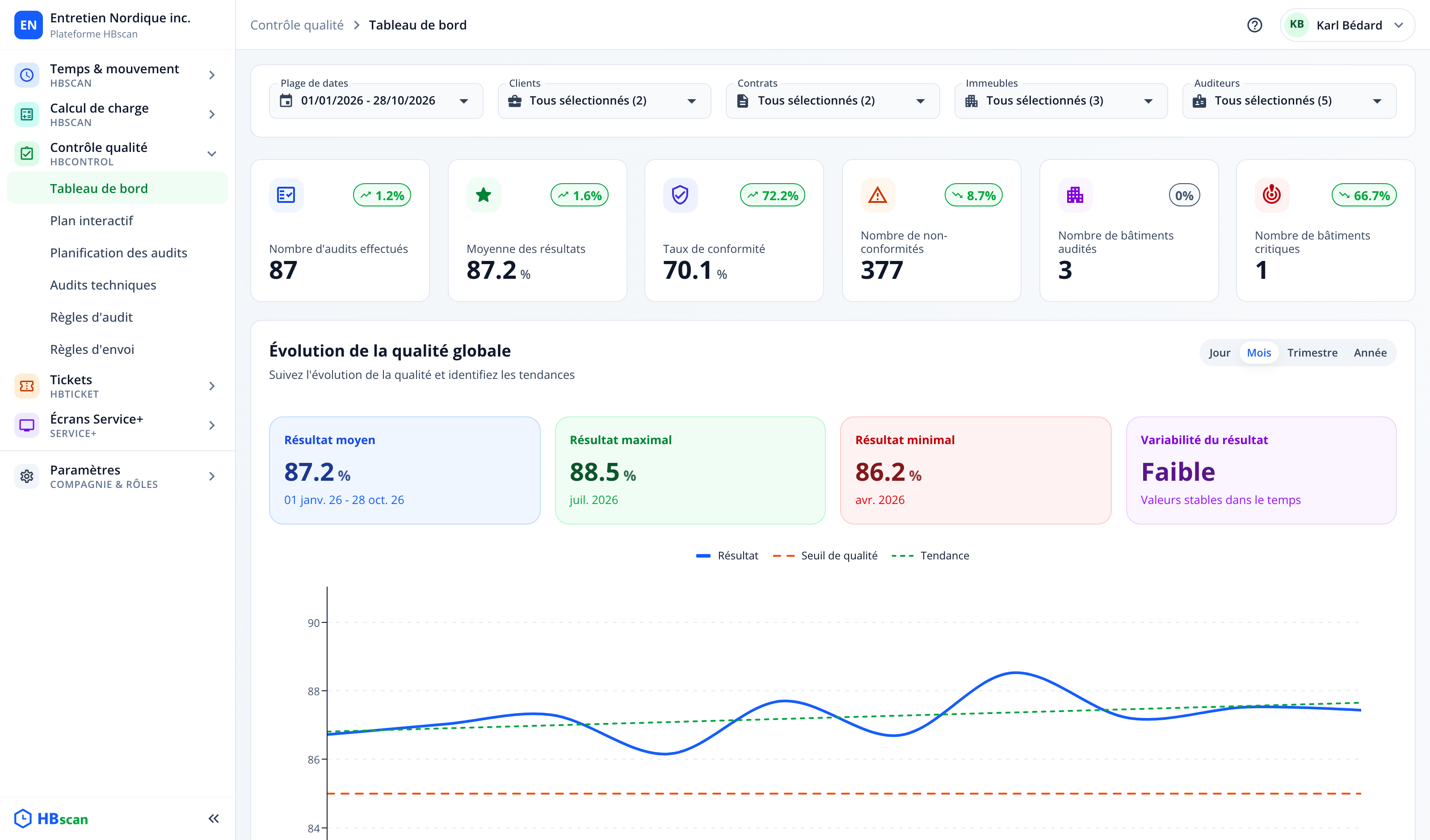Screen dimensions: 1430x840
Task: Open the Plage de dates dropdown
Action: pyautogui.click(x=376, y=101)
